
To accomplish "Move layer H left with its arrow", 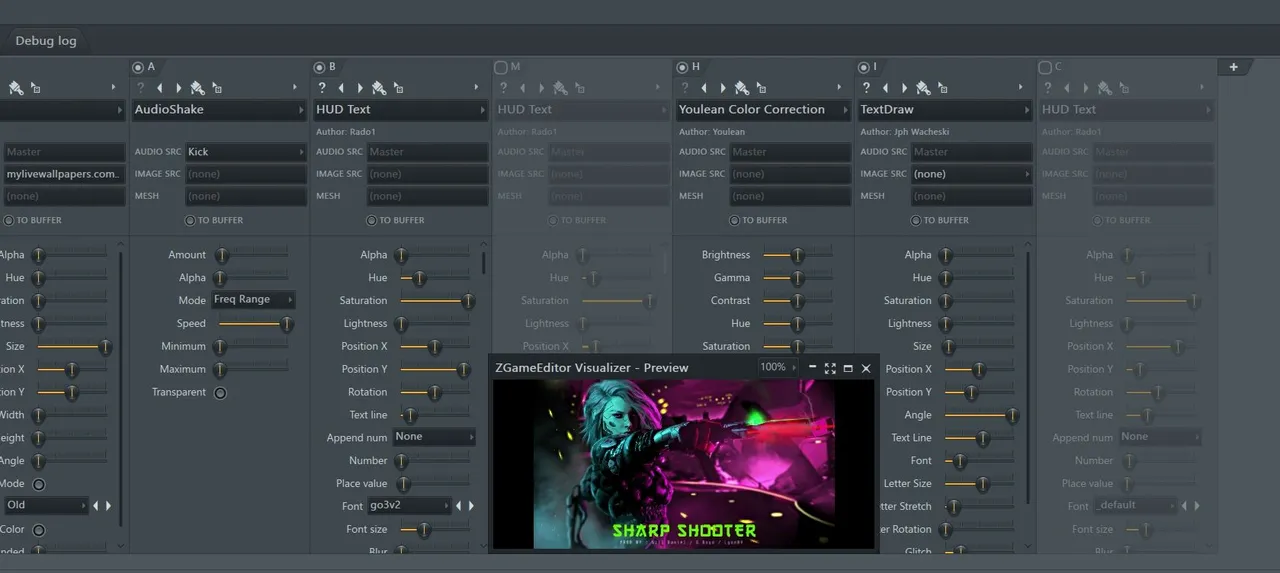I will pos(704,88).
